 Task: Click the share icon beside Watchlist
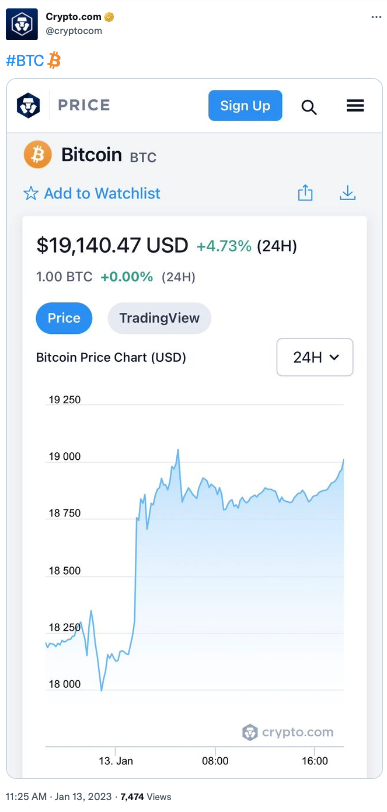click(305, 193)
